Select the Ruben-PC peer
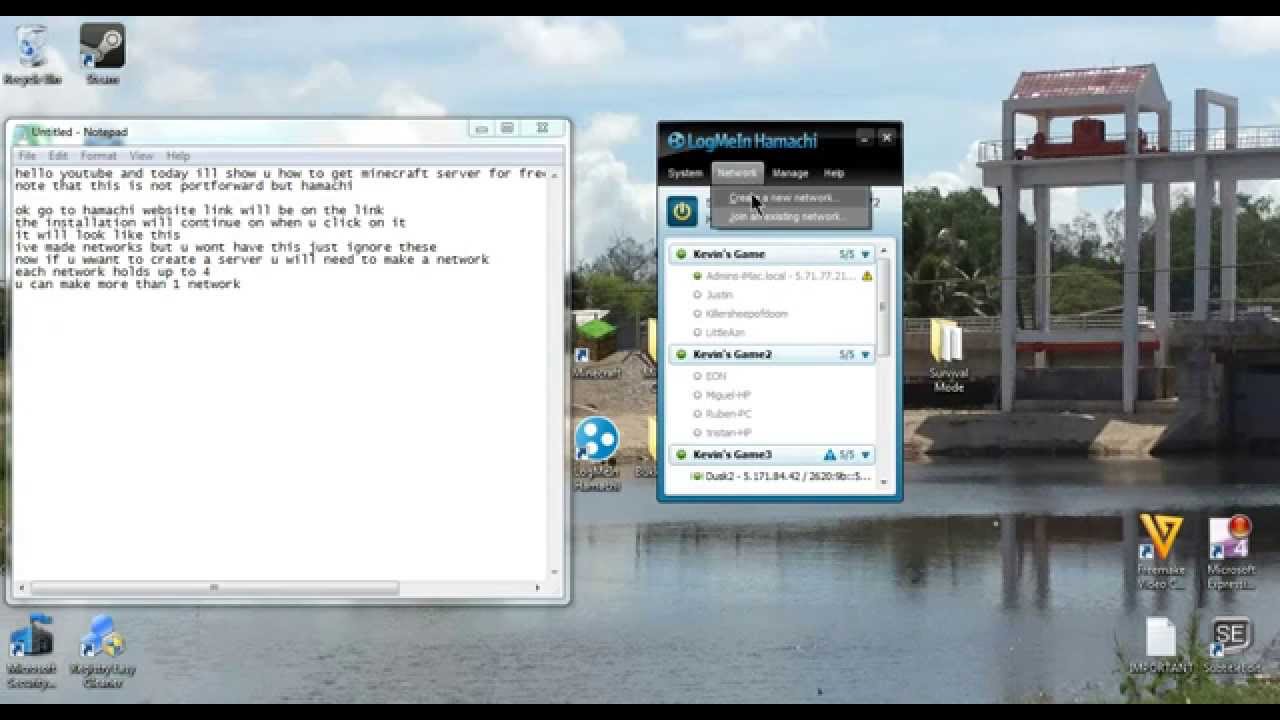1280x720 pixels. (728, 414)
